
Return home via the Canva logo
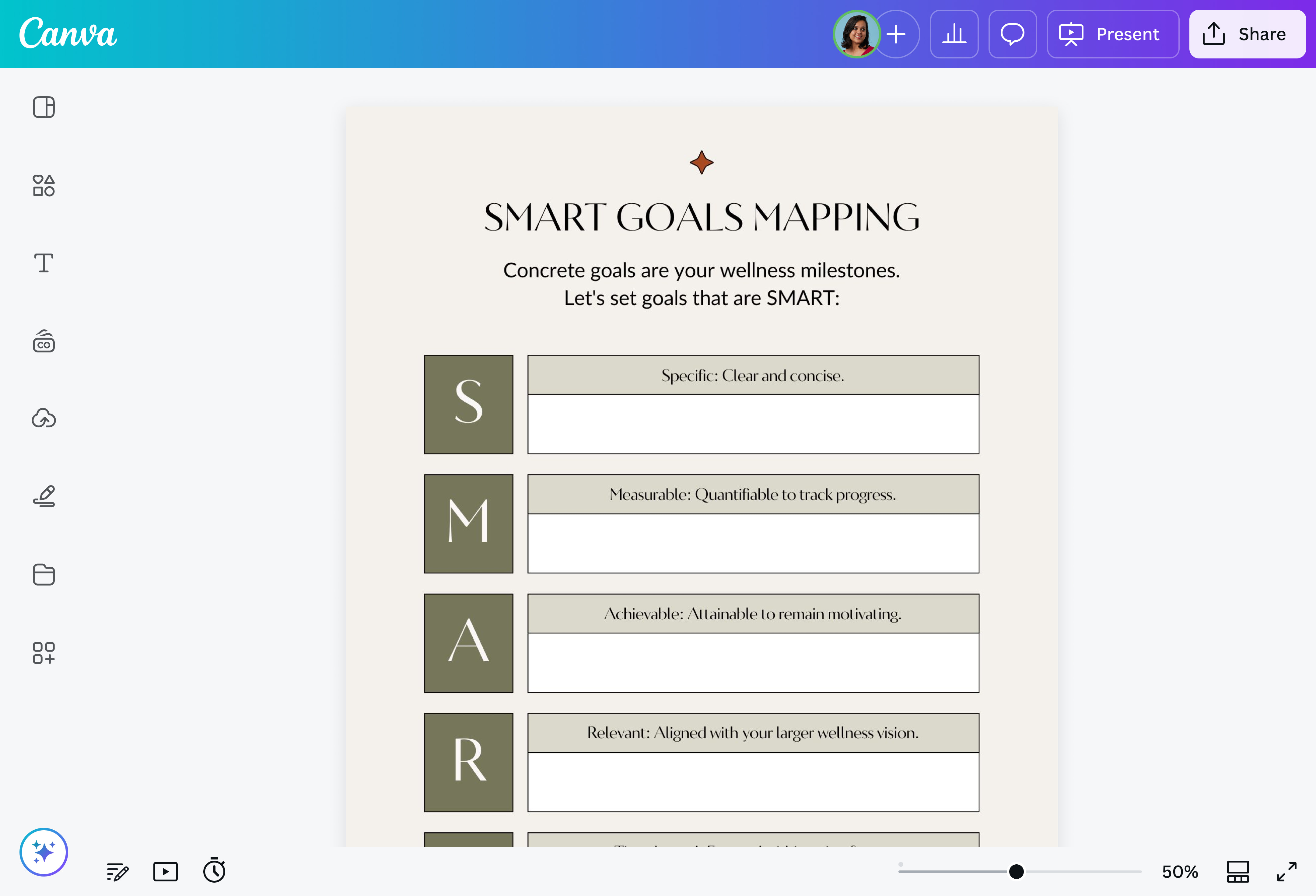click(67, 34)
